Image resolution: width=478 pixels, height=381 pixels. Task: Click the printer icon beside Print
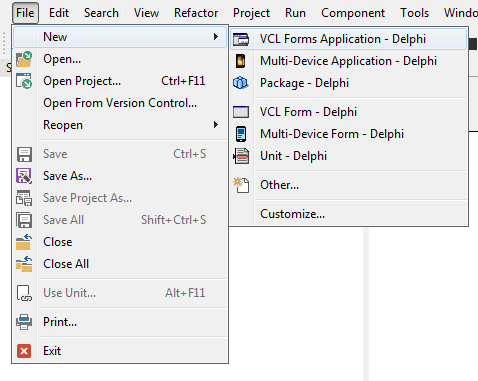(24, 322)
